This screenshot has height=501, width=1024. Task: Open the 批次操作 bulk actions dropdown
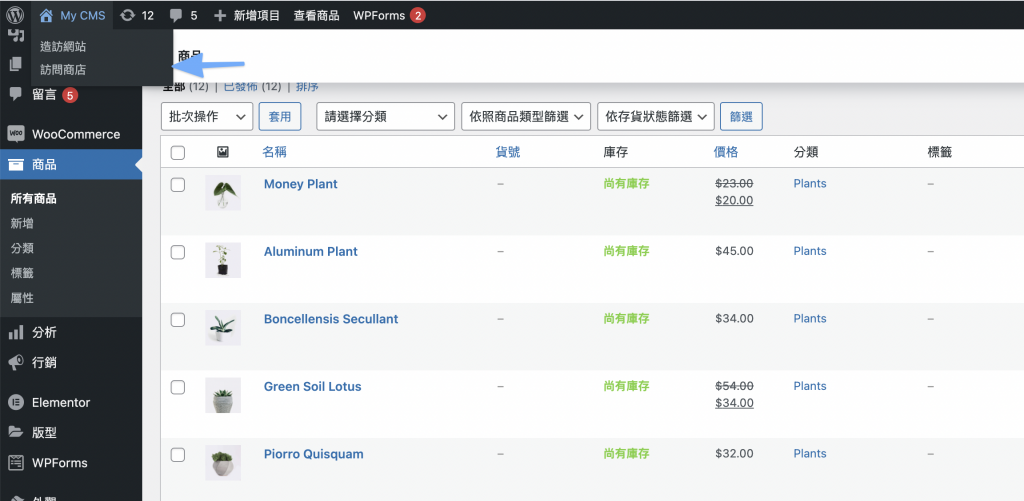(x=207, y=116)
